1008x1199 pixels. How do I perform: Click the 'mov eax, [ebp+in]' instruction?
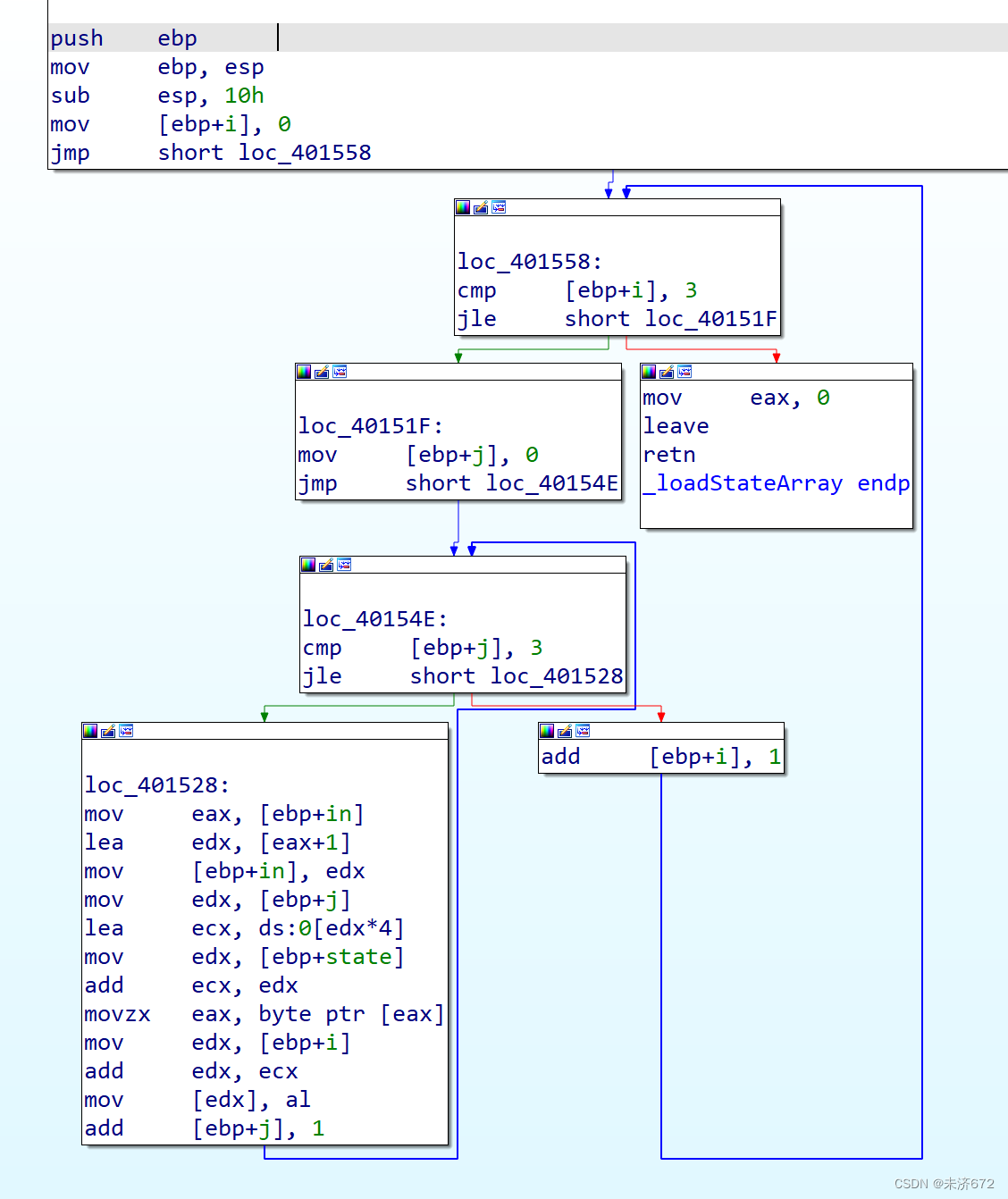(224, 814)
